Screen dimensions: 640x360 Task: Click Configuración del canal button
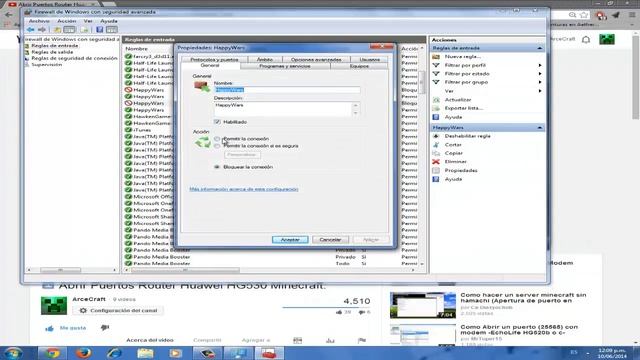(118, 311)
